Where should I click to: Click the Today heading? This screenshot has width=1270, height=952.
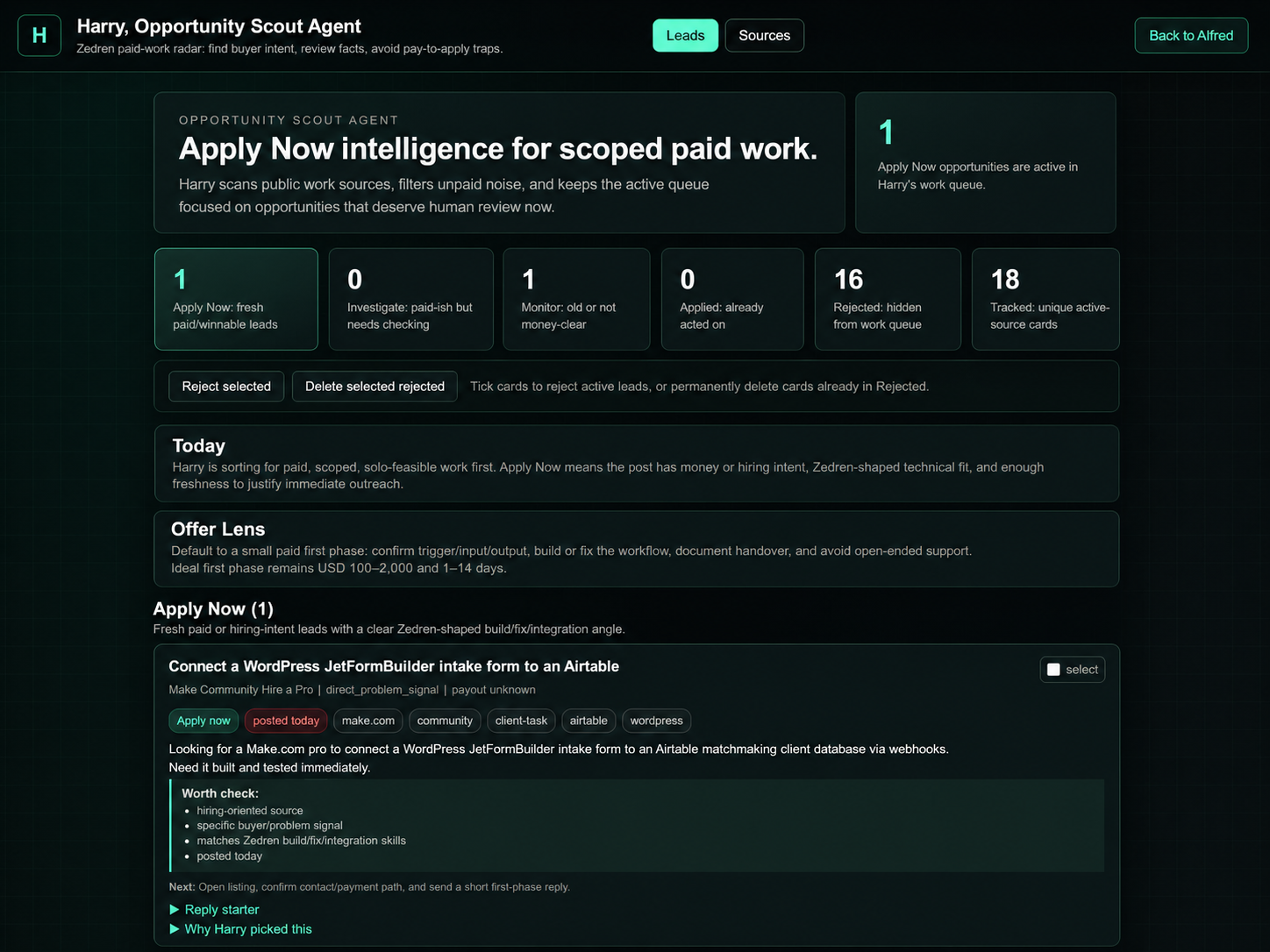point(199,446)
